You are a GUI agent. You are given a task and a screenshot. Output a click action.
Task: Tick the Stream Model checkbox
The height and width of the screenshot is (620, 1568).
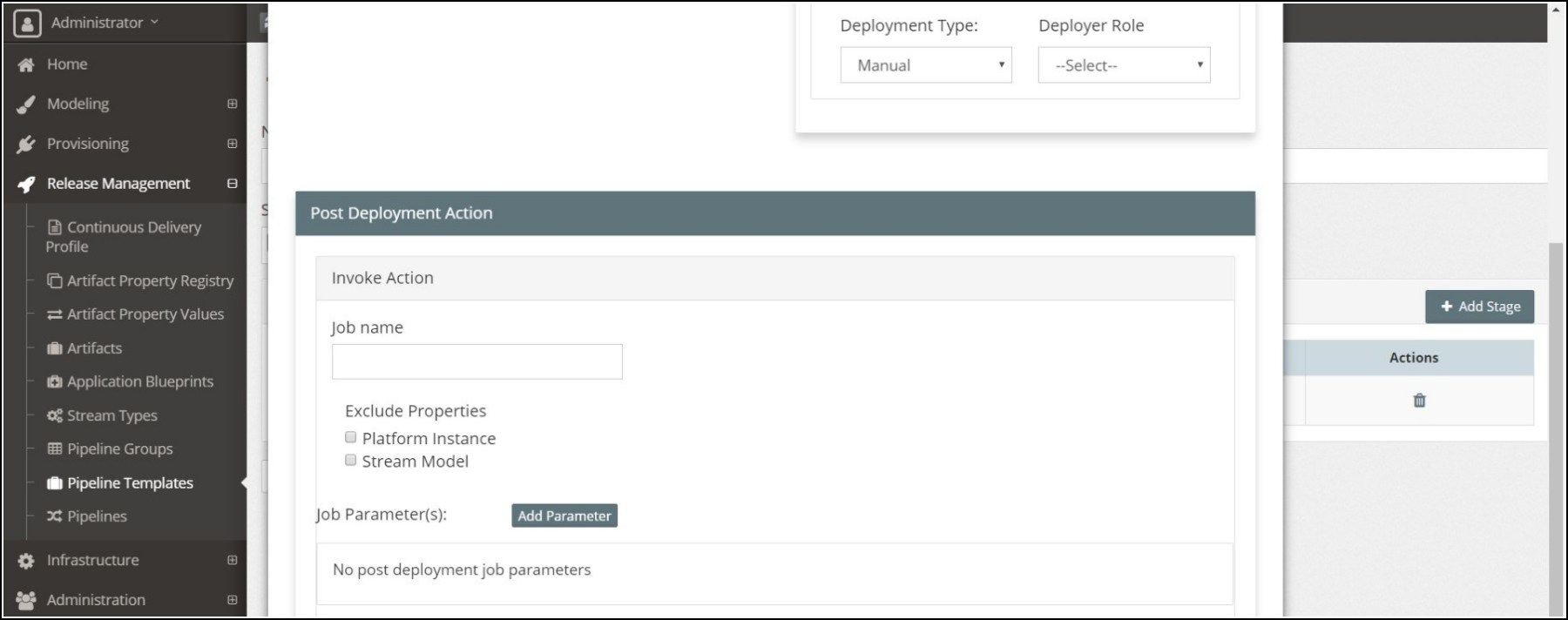click(x=351, y=460)
